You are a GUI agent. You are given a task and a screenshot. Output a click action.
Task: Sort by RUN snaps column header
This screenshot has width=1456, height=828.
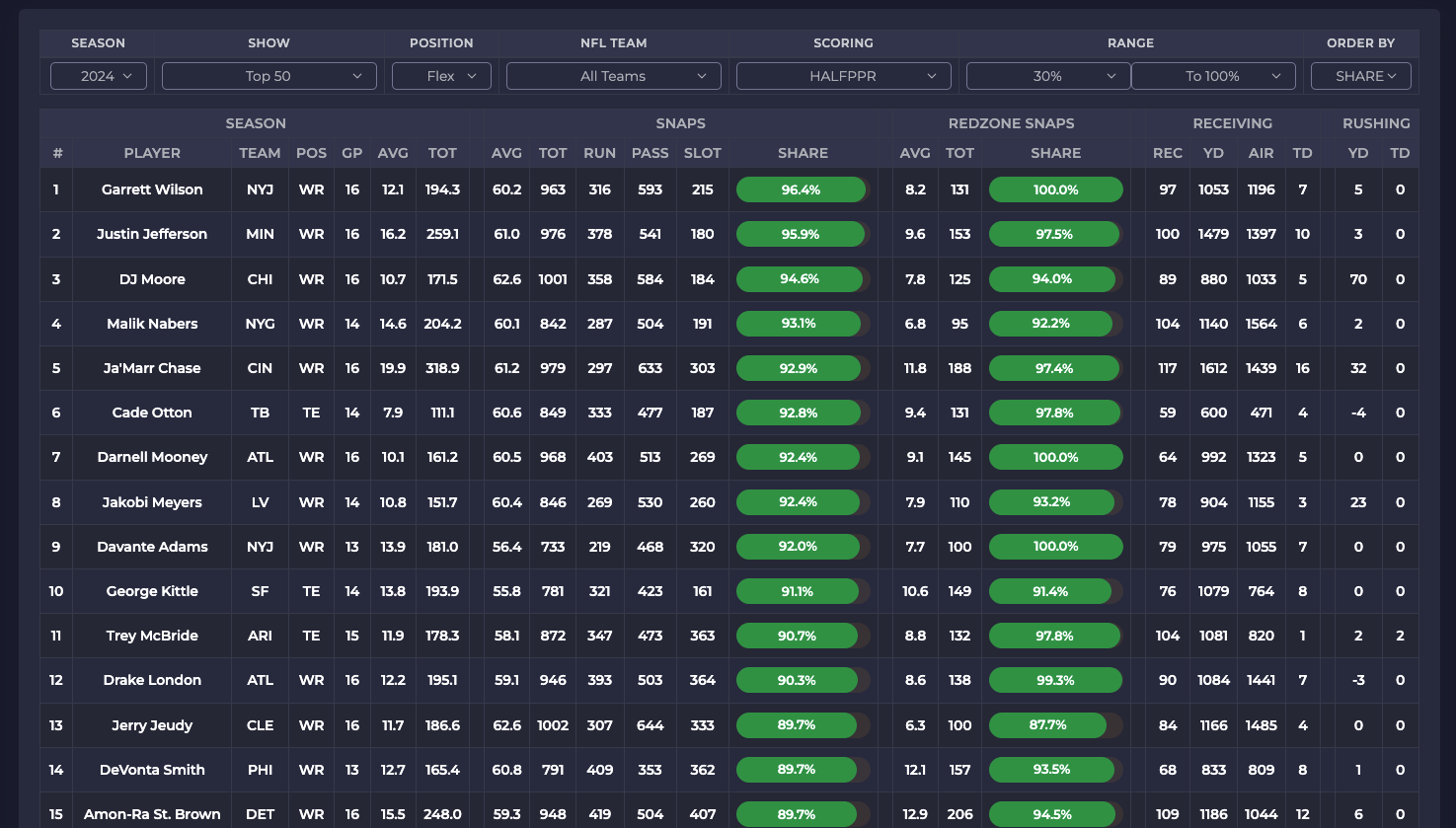coord(599,153)
